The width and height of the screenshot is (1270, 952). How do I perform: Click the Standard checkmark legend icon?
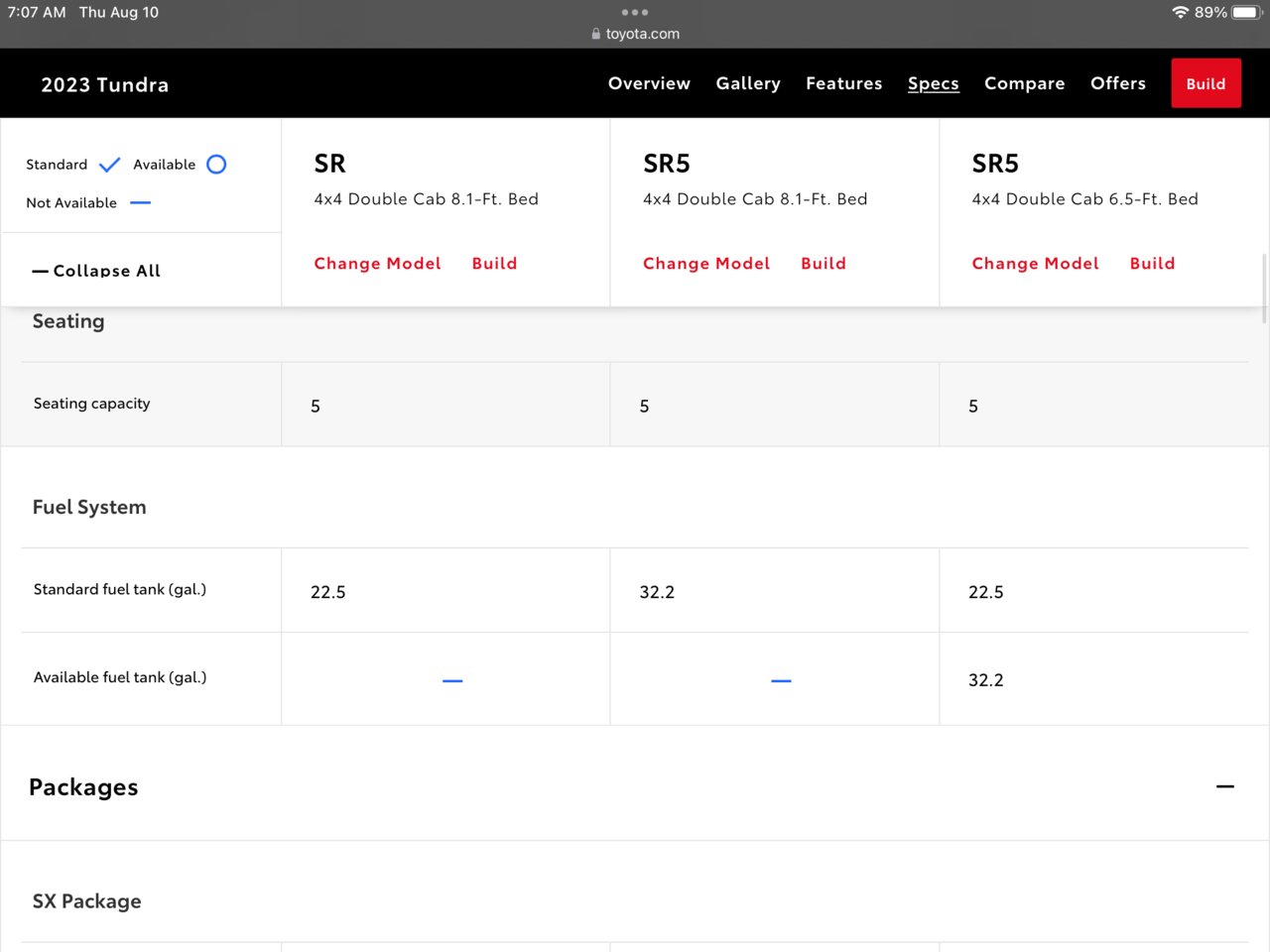click(109, 165)
